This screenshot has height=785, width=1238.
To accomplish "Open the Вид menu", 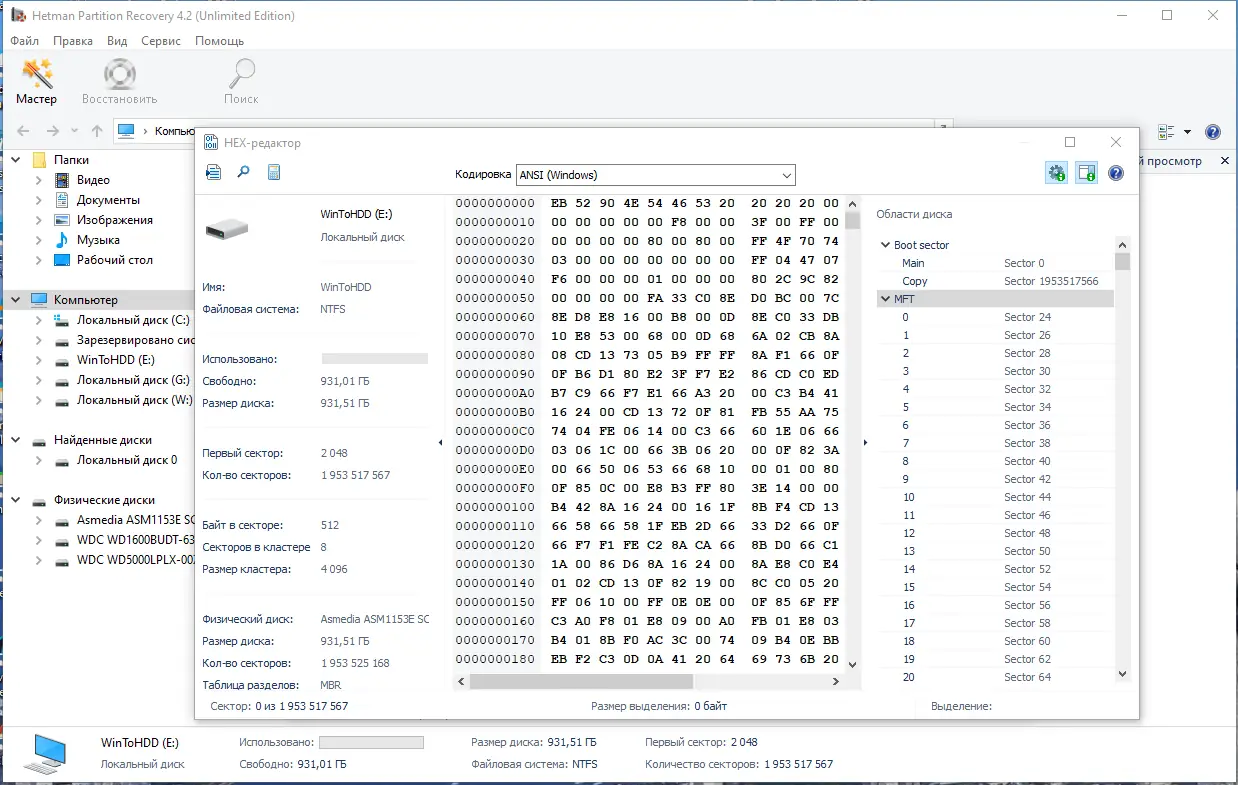I will (x=117, y=41).
